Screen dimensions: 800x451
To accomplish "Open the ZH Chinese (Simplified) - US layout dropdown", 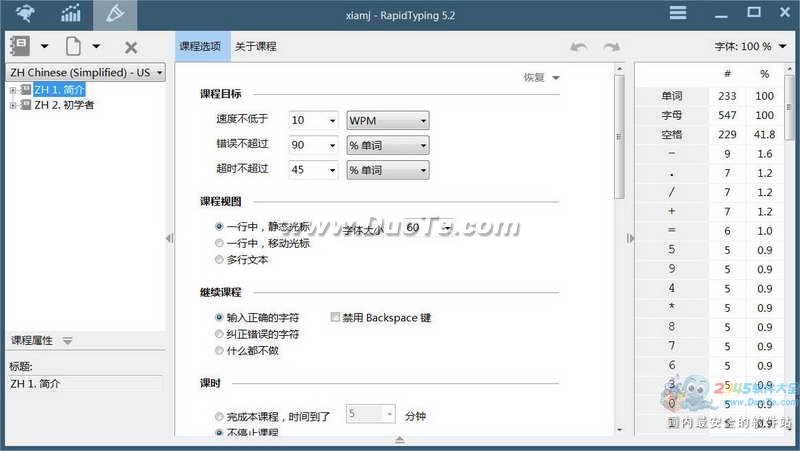I will (x=86, y=72).
